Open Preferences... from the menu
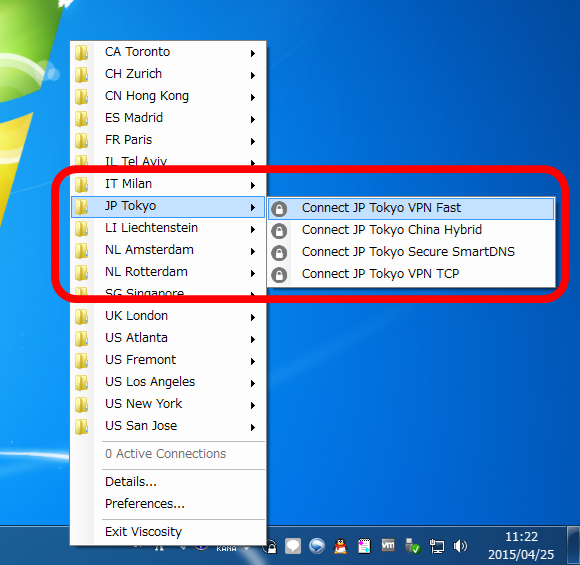Image resolution: width=580 pixels, height=565 pixels. pos(168,504)
